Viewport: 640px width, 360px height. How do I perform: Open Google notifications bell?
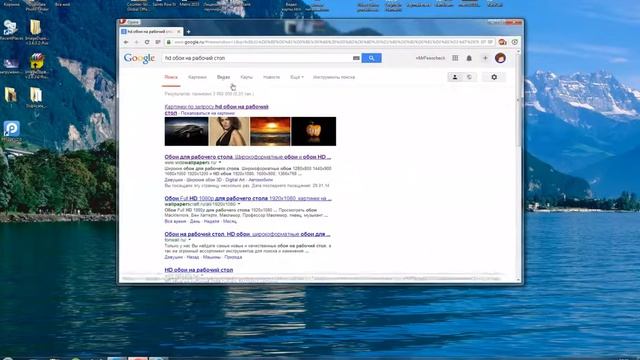point(469,58)
